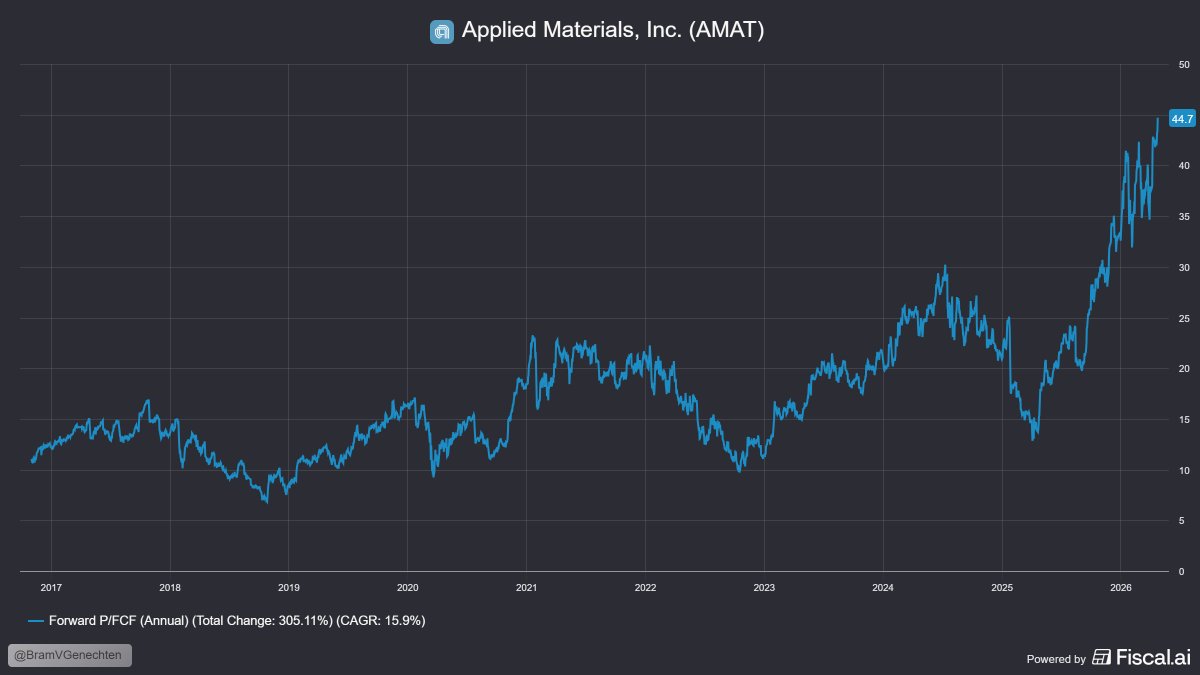Click the 2024 x-axis label
Screen dimensions: 1200x675
point(883,587)
